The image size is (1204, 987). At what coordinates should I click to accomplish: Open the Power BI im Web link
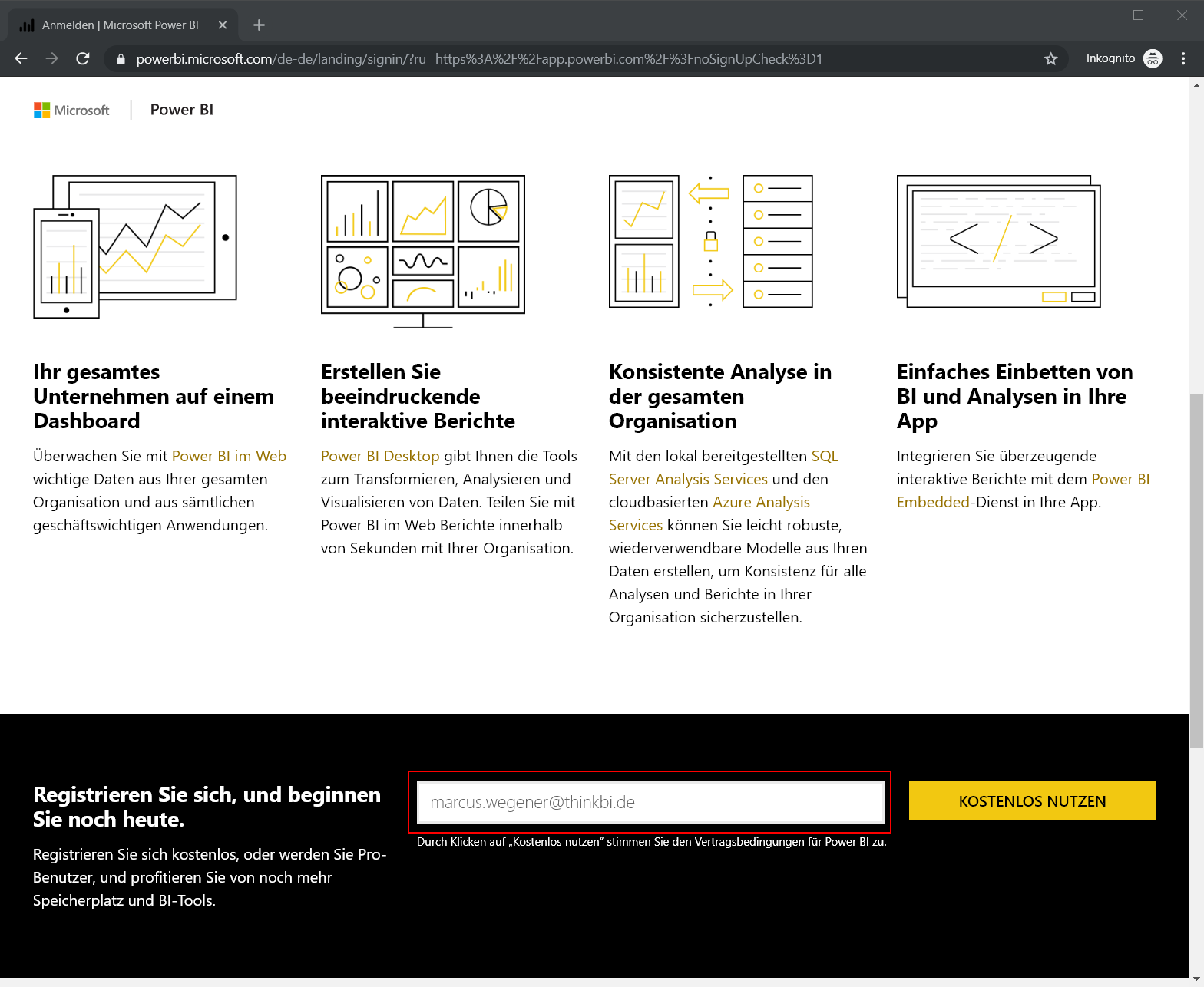click(229, 456)
